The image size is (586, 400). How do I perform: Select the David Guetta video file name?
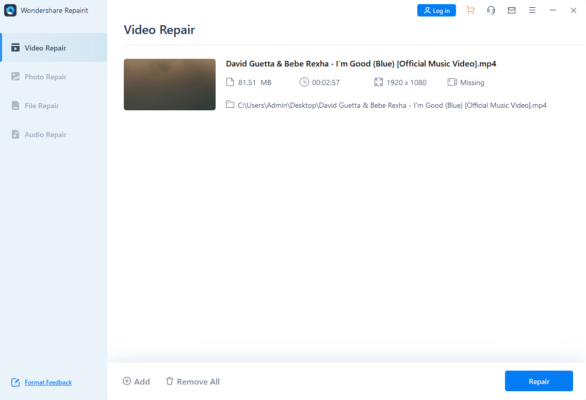click(361, 64)
